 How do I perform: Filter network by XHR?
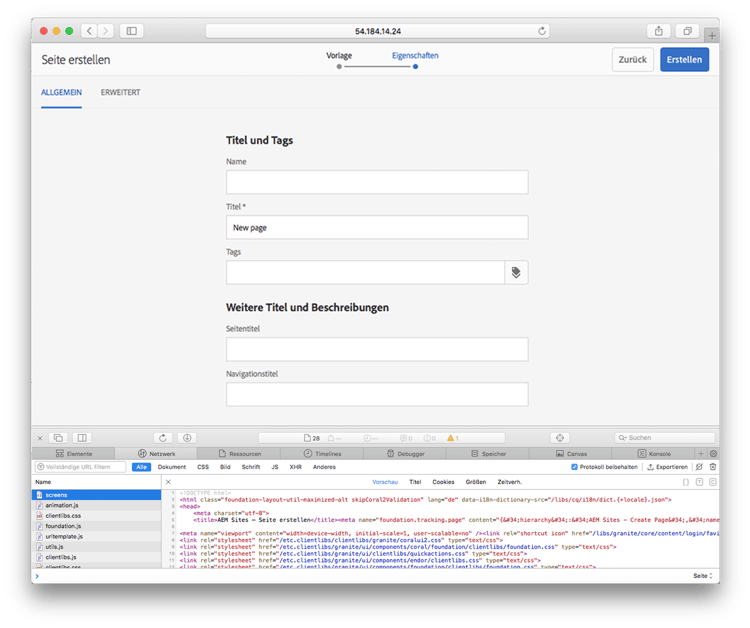[296, 467]
